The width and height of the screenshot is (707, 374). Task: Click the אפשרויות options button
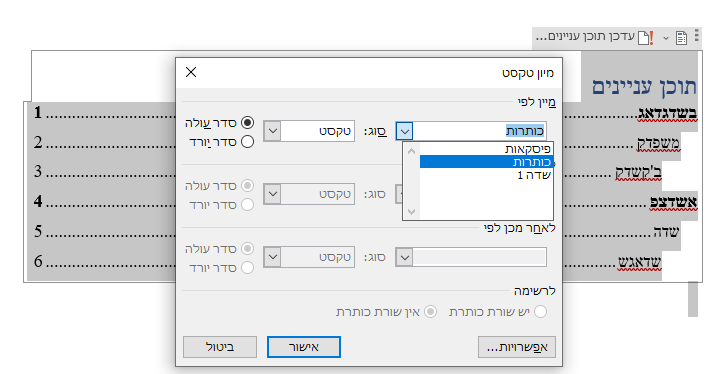[x=517, y=347]
